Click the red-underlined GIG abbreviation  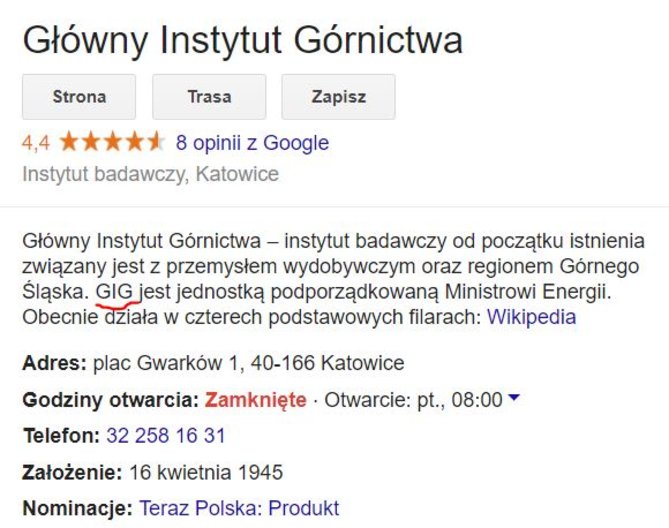114,292
